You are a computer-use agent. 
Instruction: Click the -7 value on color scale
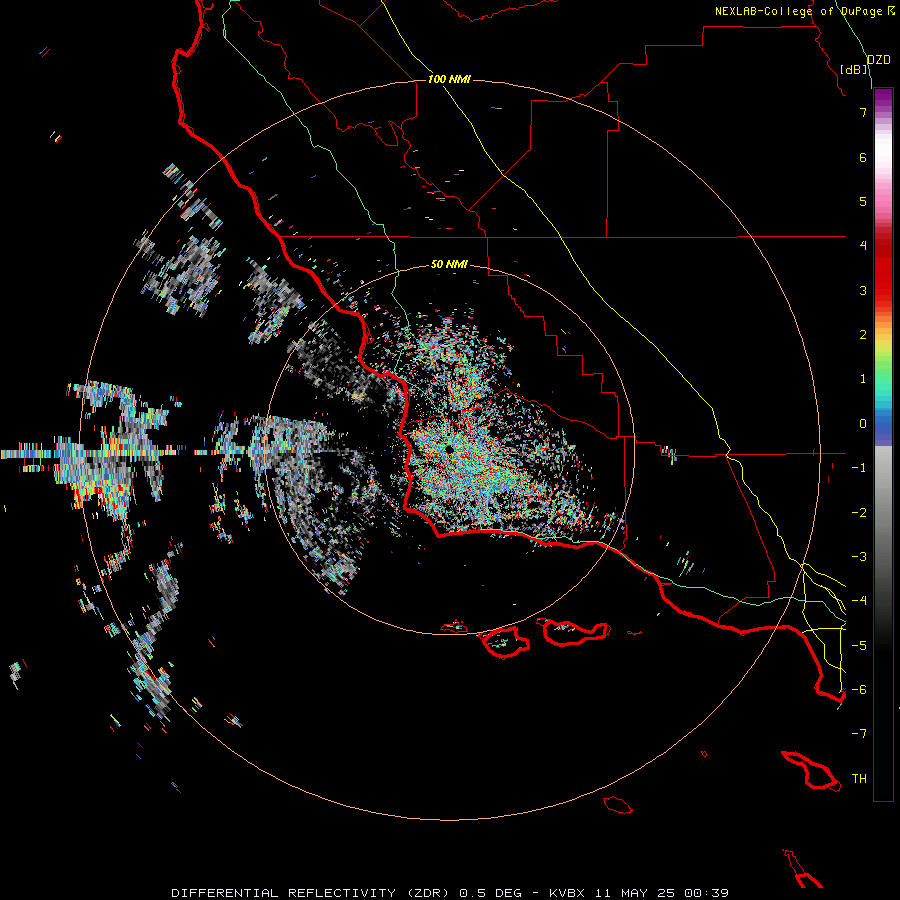tap(859, 734)
